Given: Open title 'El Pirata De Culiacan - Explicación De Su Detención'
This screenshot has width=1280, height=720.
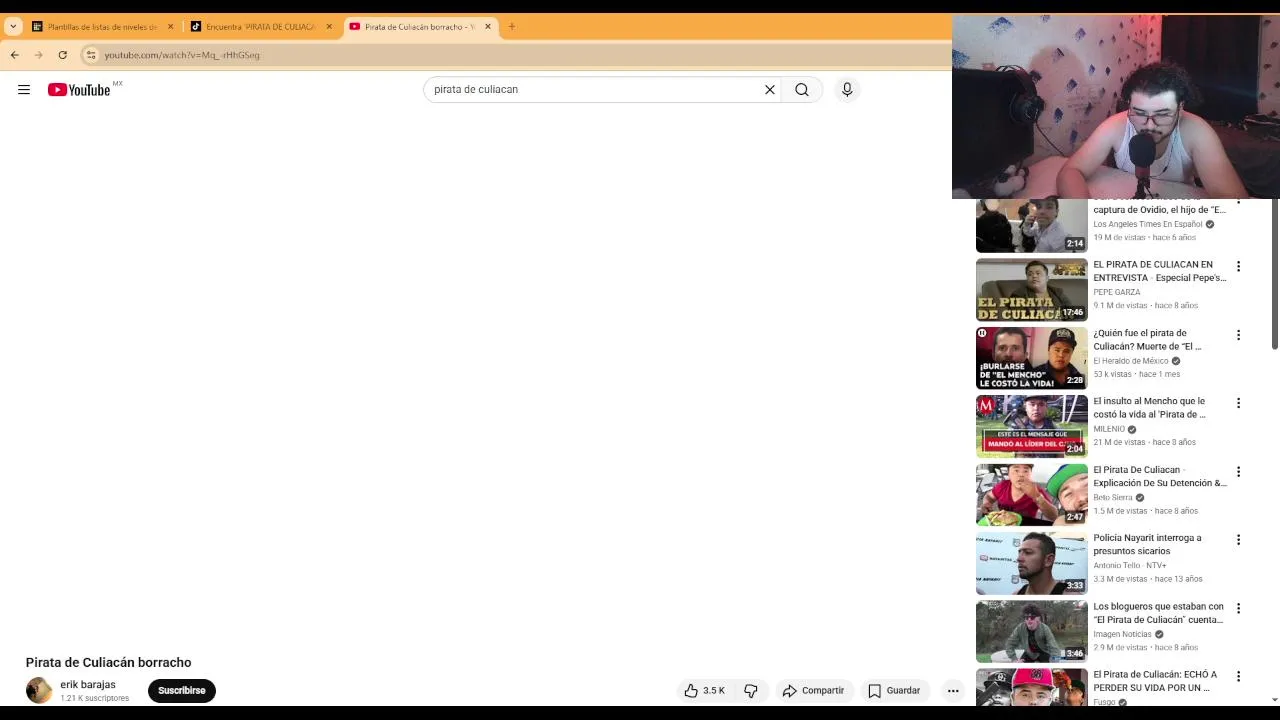Looking at the screenshot, I should [1160, 477].
